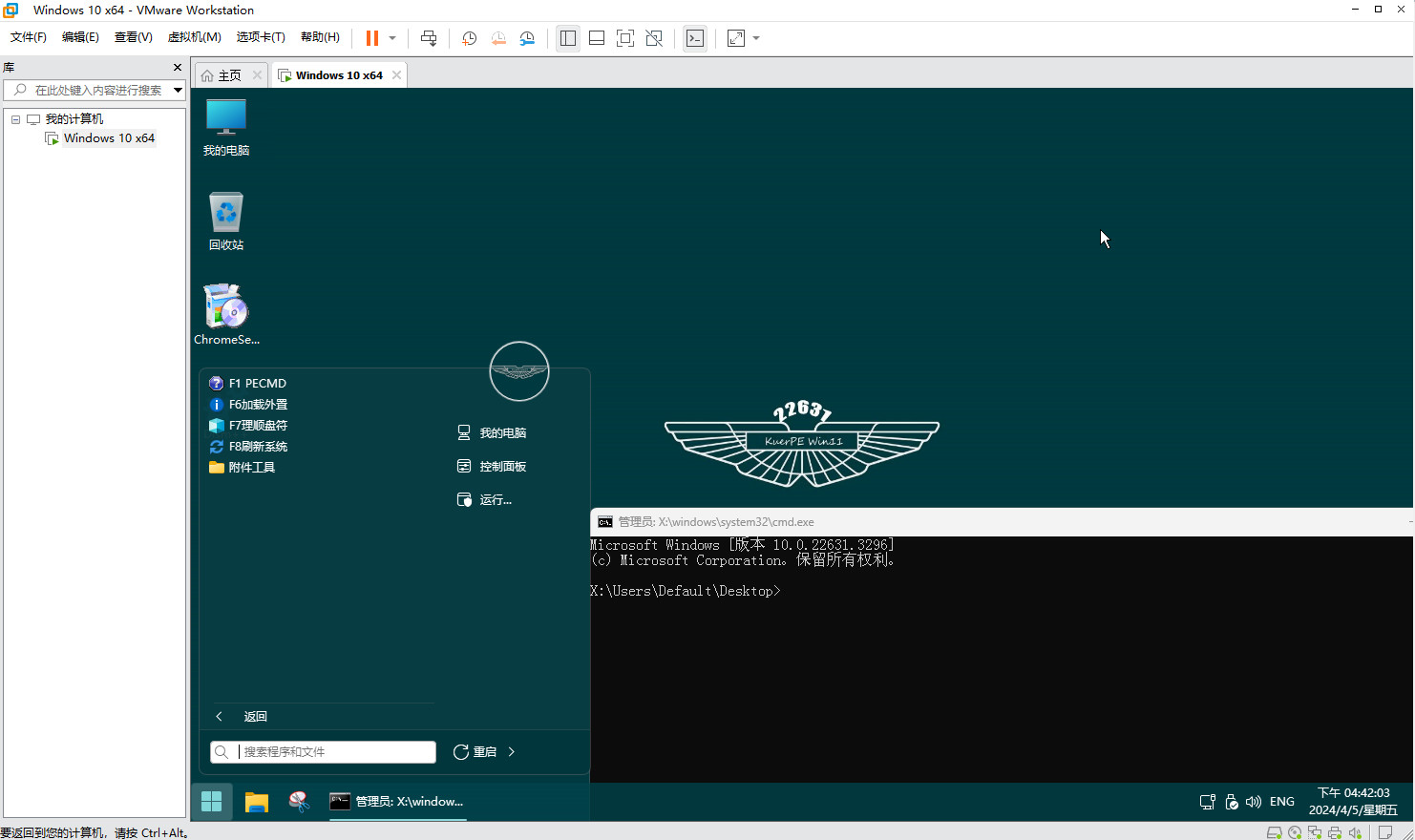Close the Windows 10 x64 tab
The height and width of the screenshot is (840, 1415).
(396, 75)
